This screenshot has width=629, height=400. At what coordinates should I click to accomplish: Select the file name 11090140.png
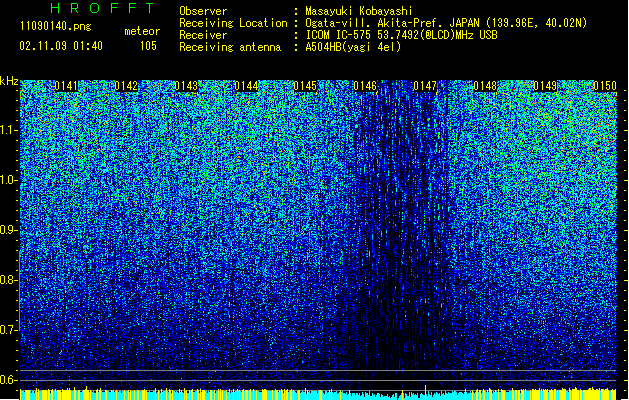[x=56, y=26]
